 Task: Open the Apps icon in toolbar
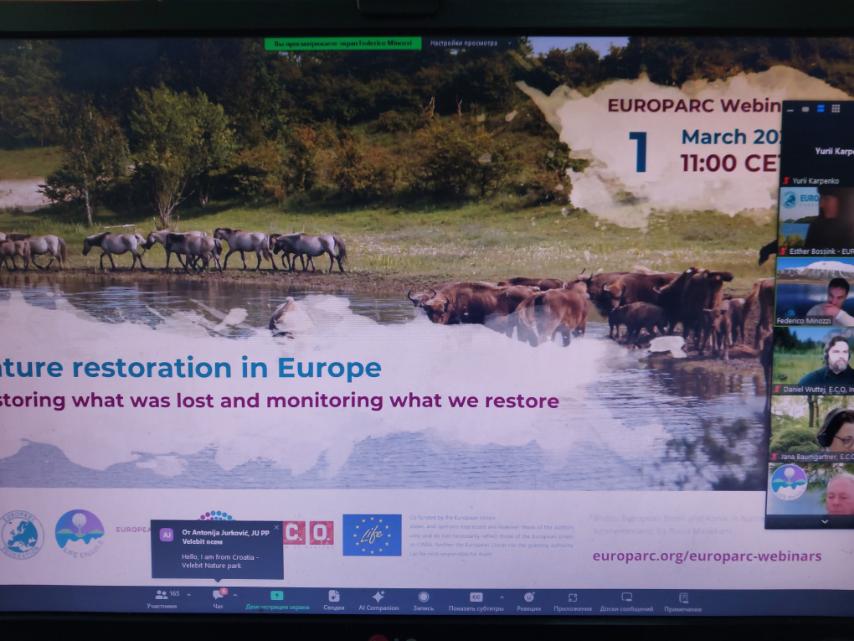coord(572,596)
